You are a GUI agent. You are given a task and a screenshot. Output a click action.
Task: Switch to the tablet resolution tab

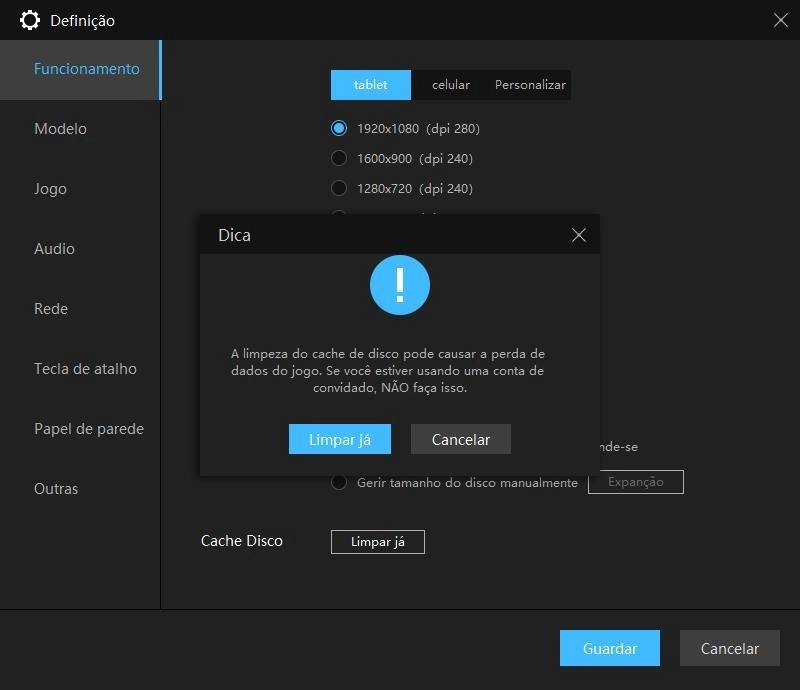370,85
